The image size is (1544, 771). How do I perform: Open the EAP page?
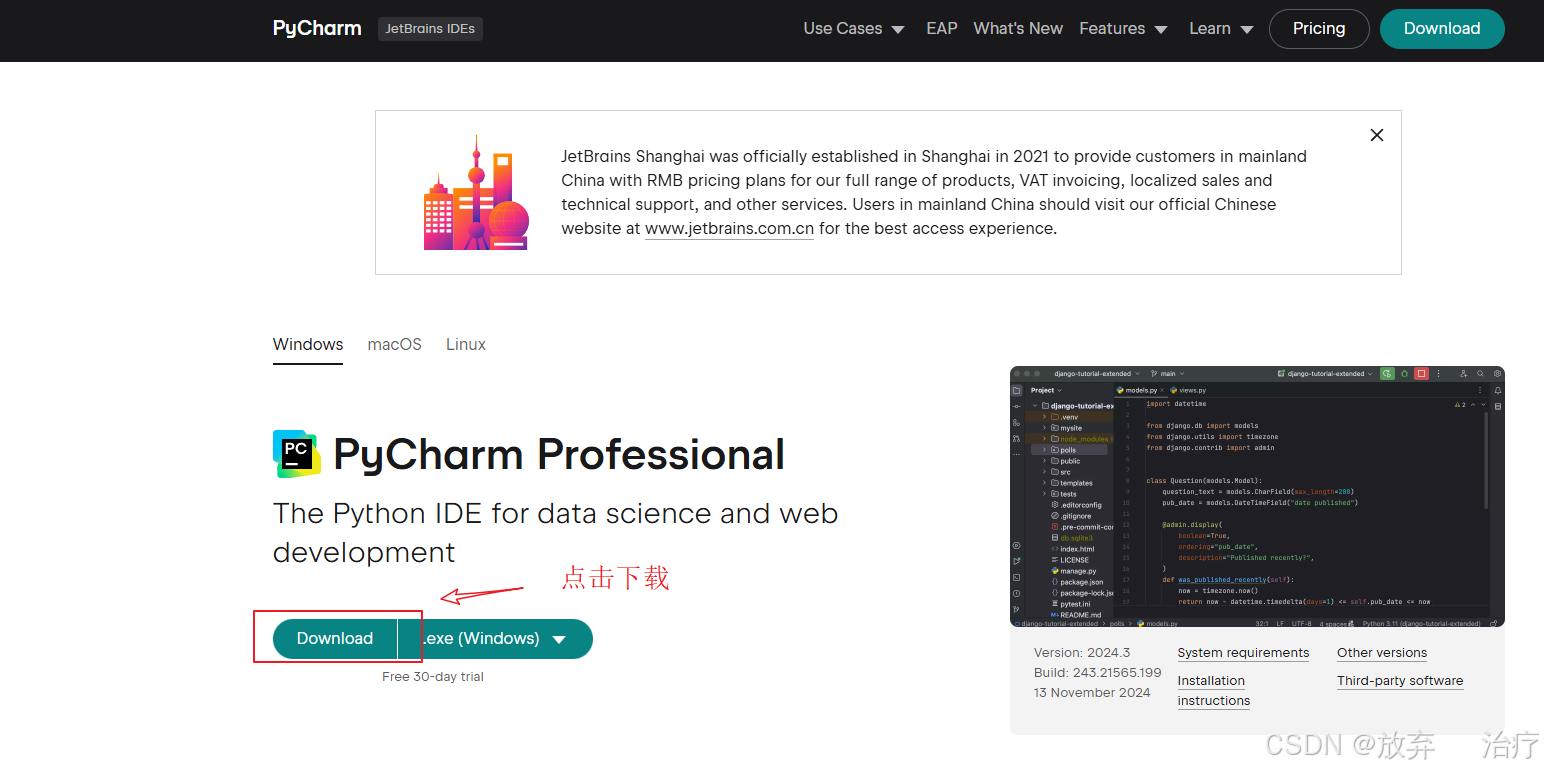[942, 29]
